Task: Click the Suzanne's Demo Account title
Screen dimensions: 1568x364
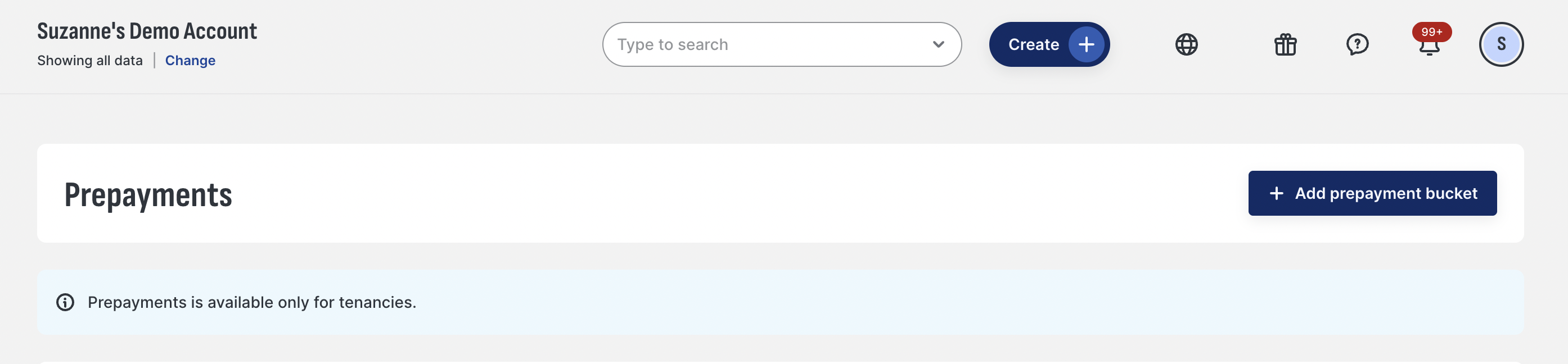Action: click(147, 31)
